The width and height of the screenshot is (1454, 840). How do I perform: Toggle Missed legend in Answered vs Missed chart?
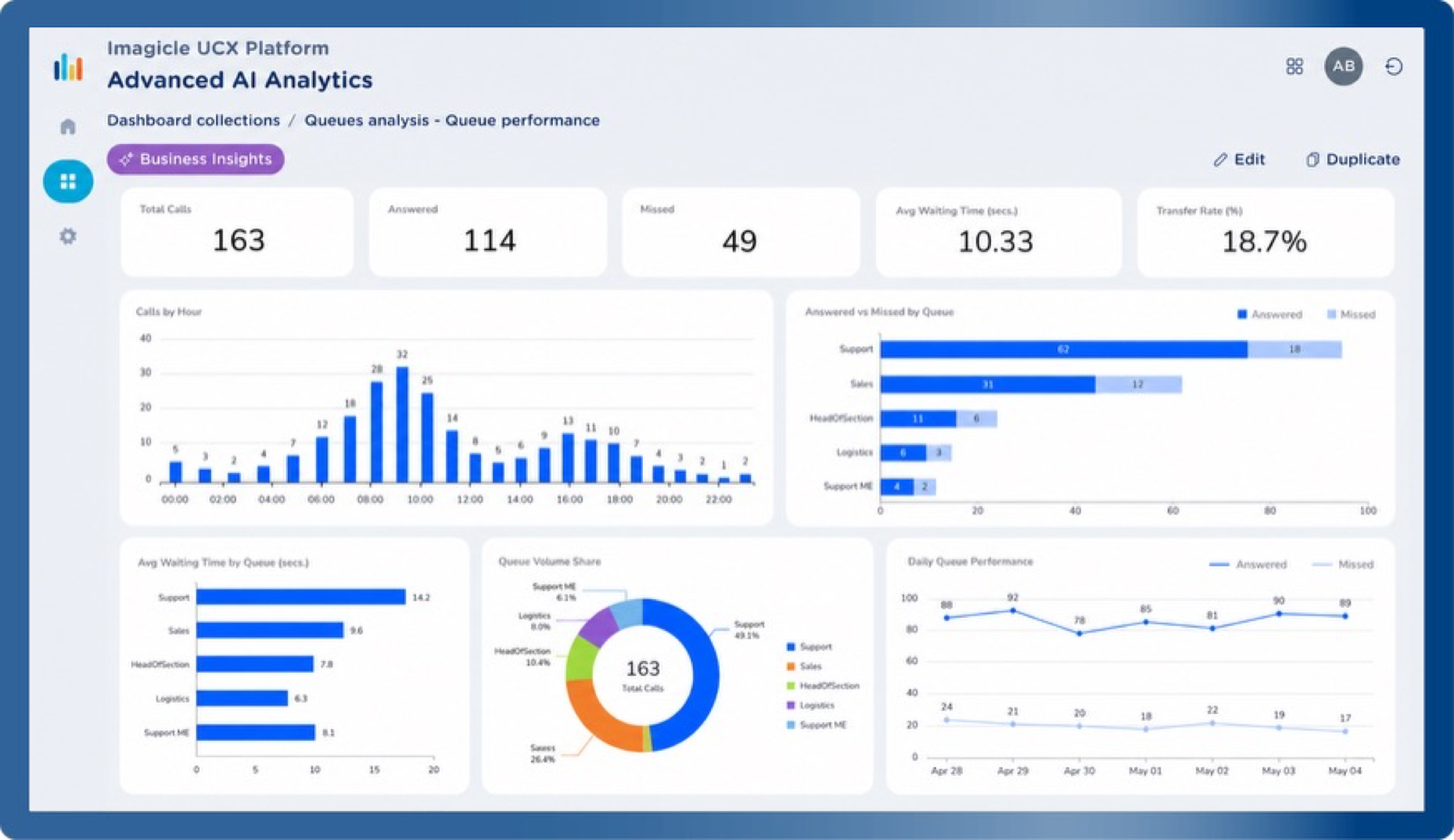(x=1351, y=314)
